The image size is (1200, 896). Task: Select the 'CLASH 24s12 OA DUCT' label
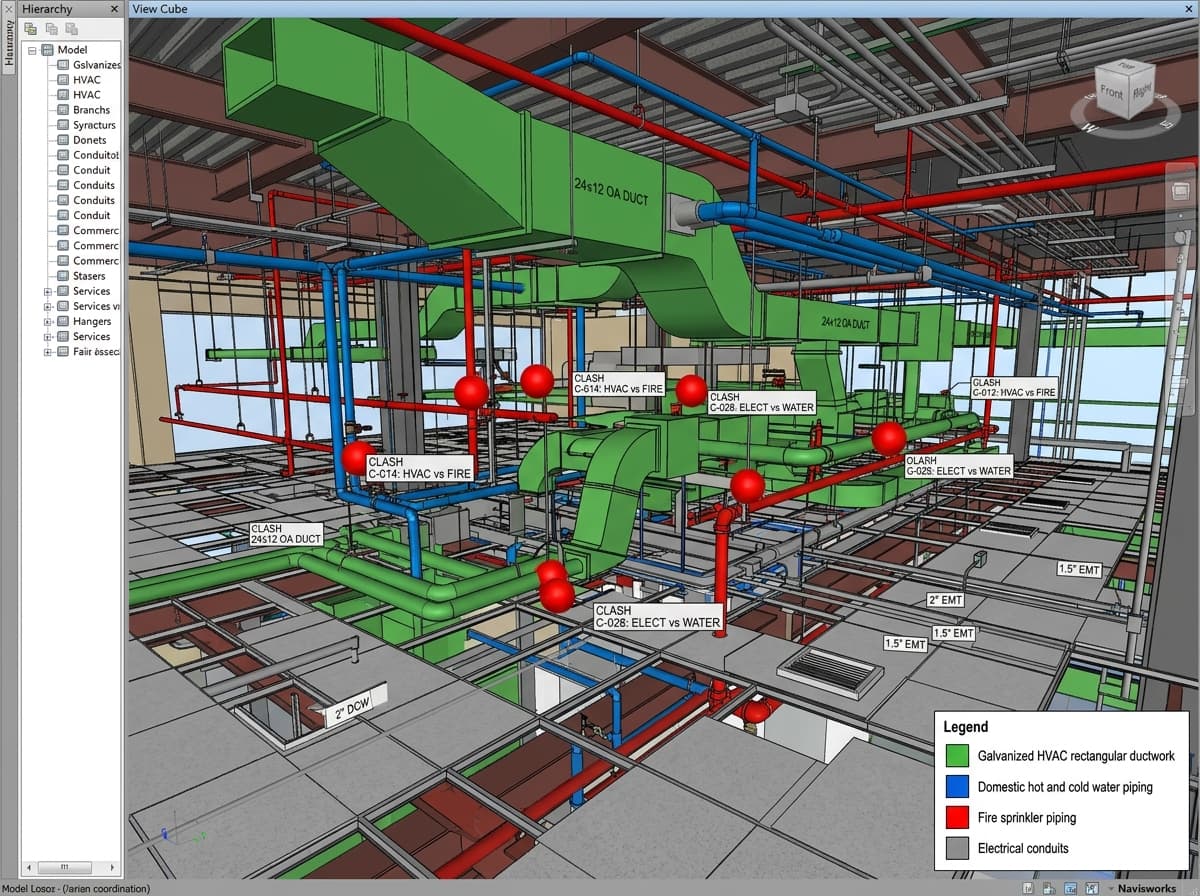(285, 534)
